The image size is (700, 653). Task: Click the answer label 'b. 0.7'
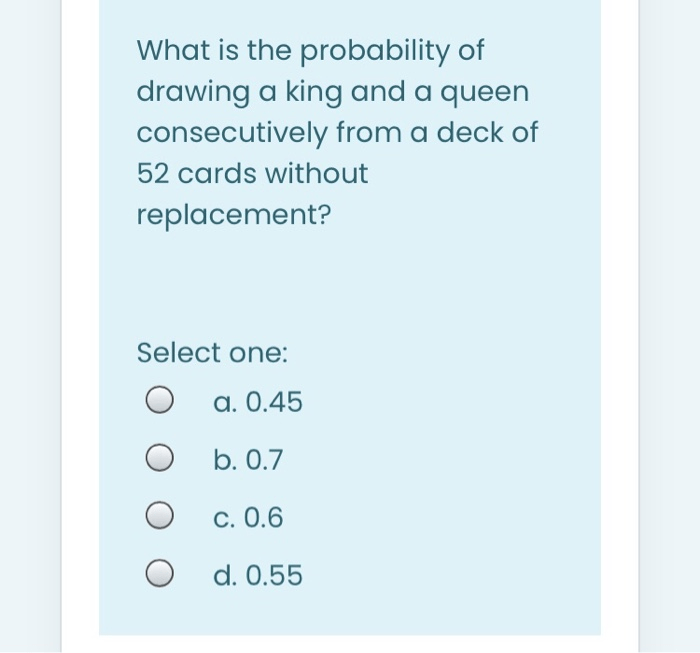(248, 459)
